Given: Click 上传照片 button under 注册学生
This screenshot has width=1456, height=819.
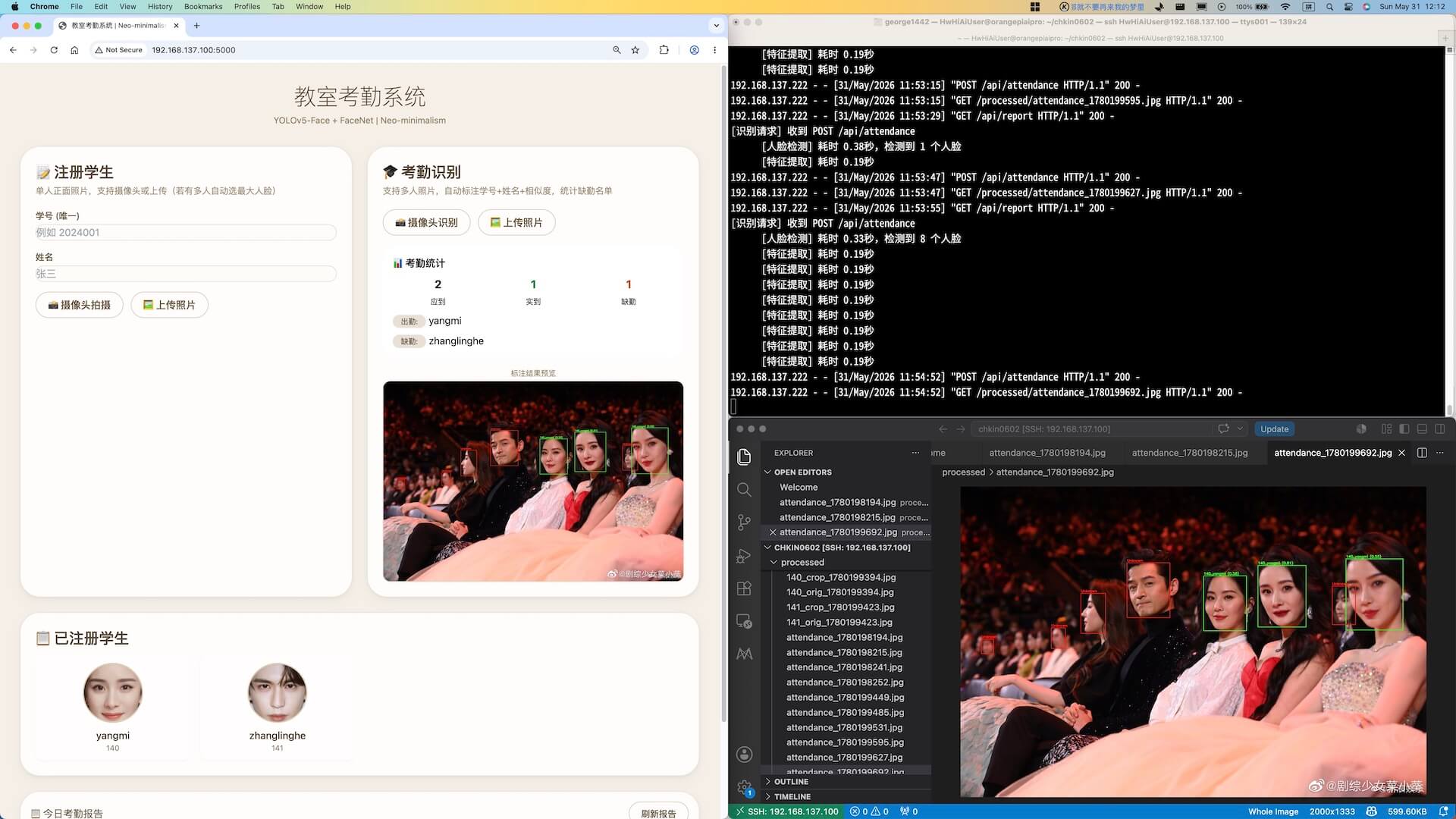Looking at the screenshot, I should click(169, 305).
